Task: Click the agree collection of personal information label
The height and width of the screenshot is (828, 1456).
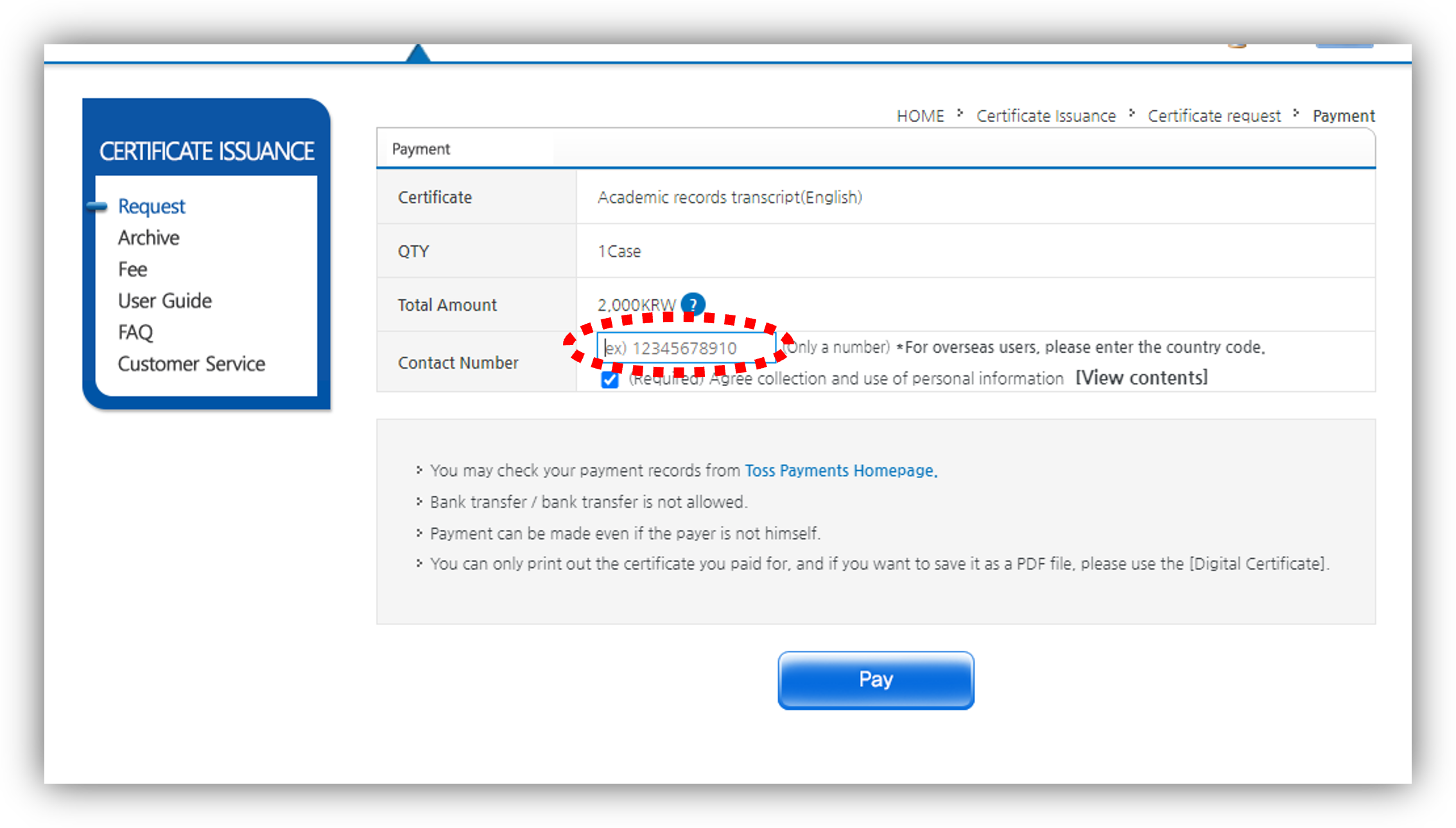Action: point(846,378)
